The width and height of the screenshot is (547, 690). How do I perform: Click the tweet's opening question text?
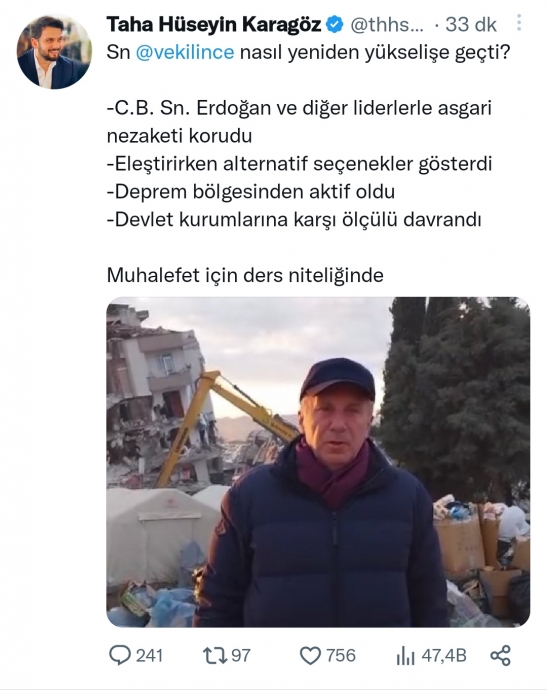coord(308,52)
